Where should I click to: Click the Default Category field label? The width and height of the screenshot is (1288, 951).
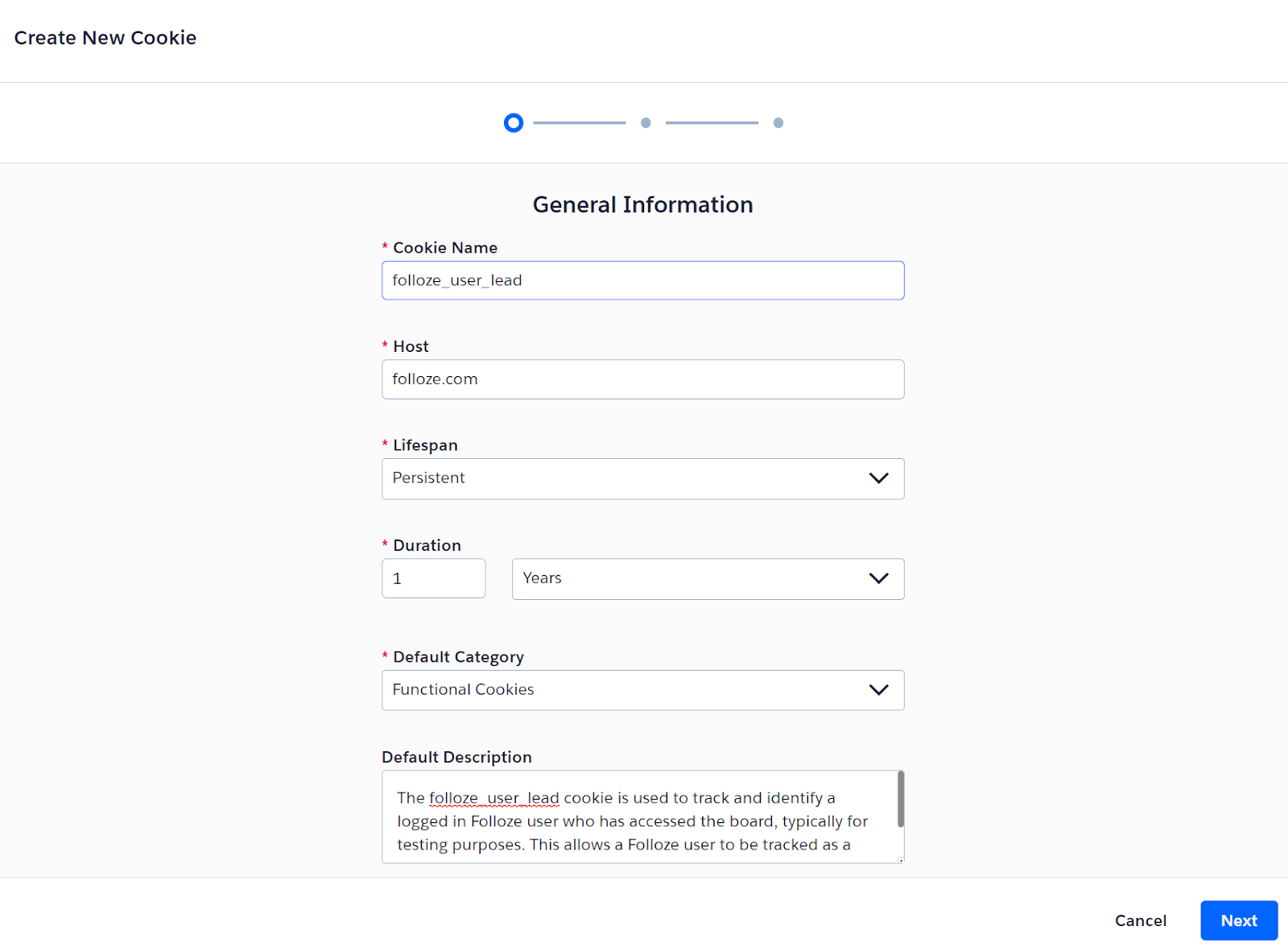tap(458, 657)
